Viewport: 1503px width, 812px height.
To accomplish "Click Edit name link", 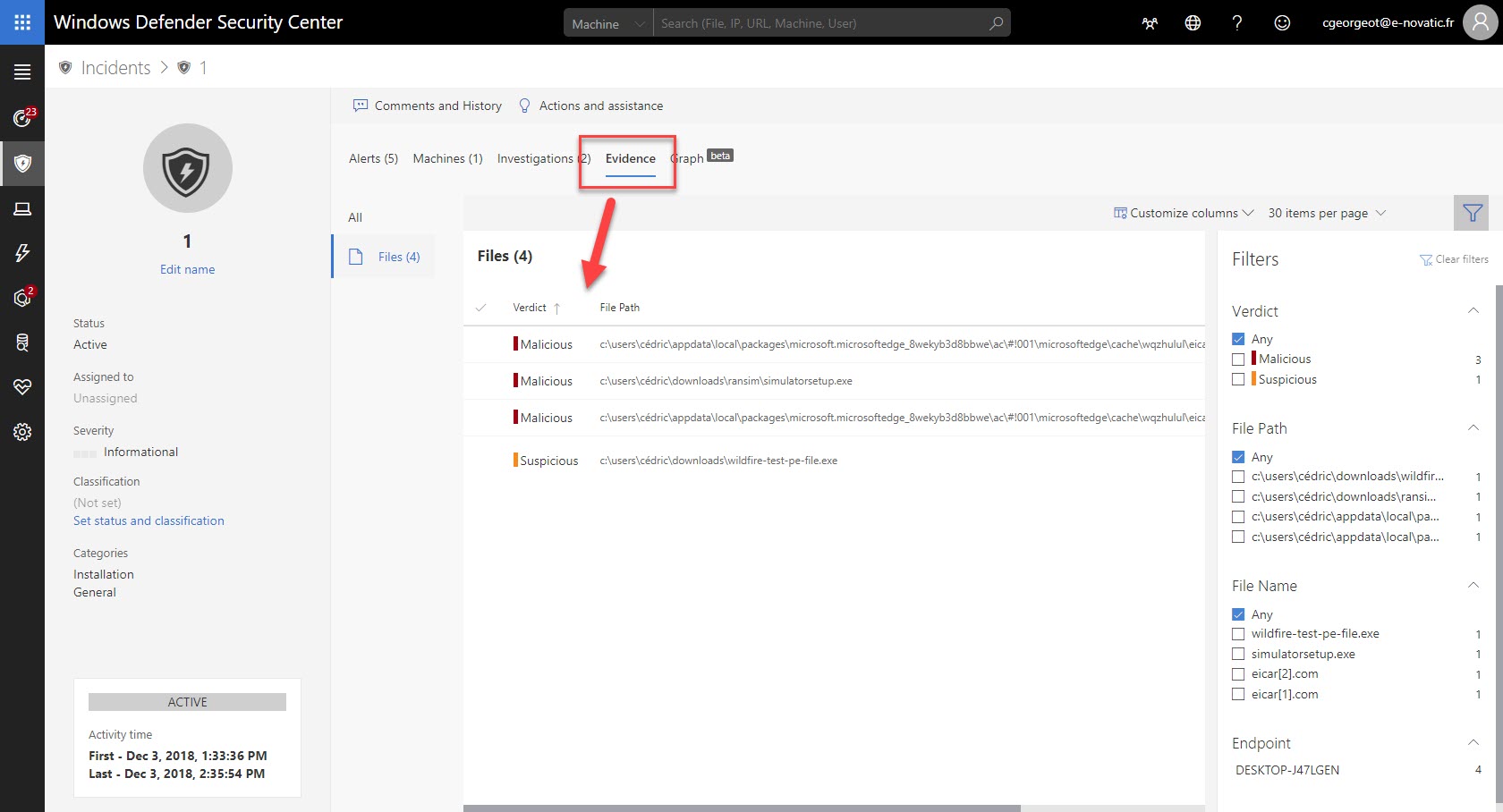I will pyautogui.click(x=187, y=269).
